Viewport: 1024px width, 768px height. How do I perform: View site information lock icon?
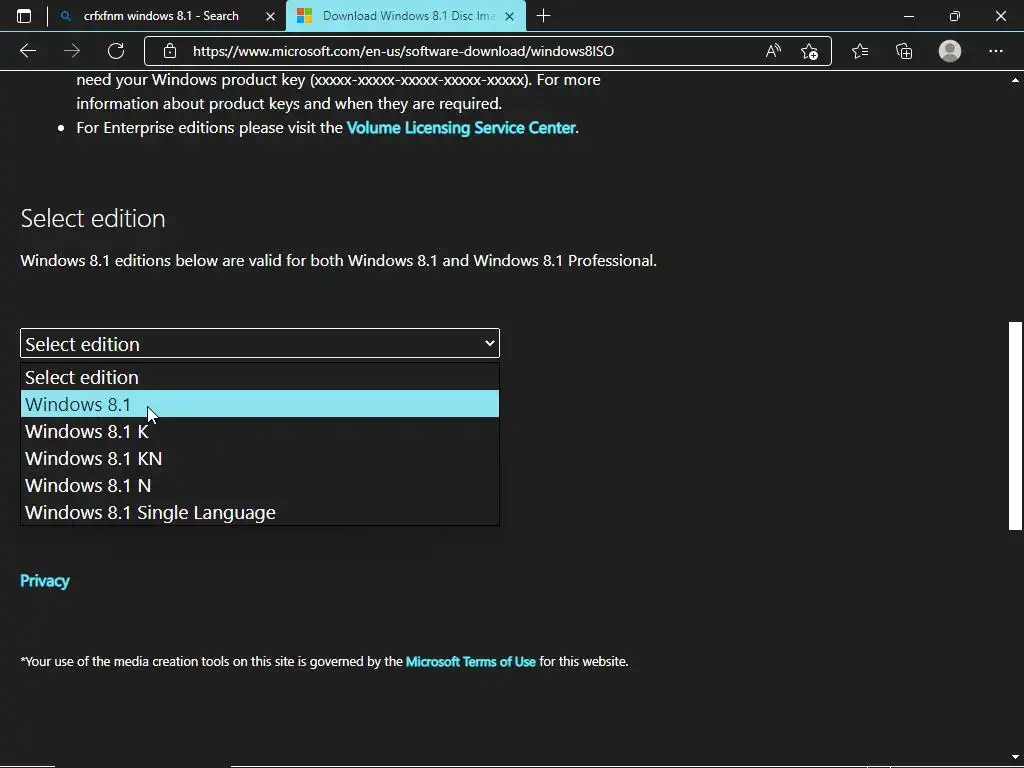pos(170,51)
